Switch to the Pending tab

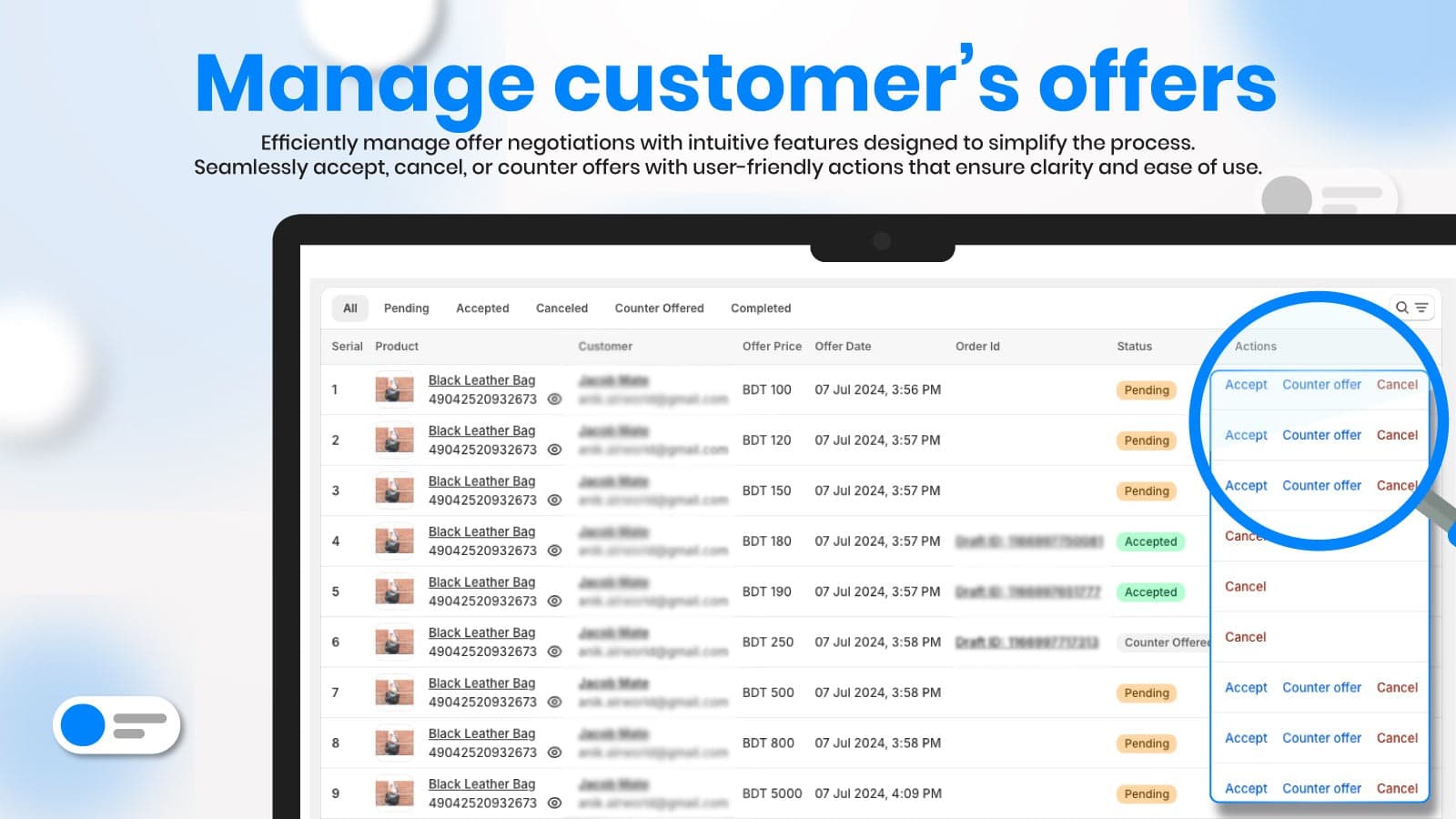click(x=406, y=308)
